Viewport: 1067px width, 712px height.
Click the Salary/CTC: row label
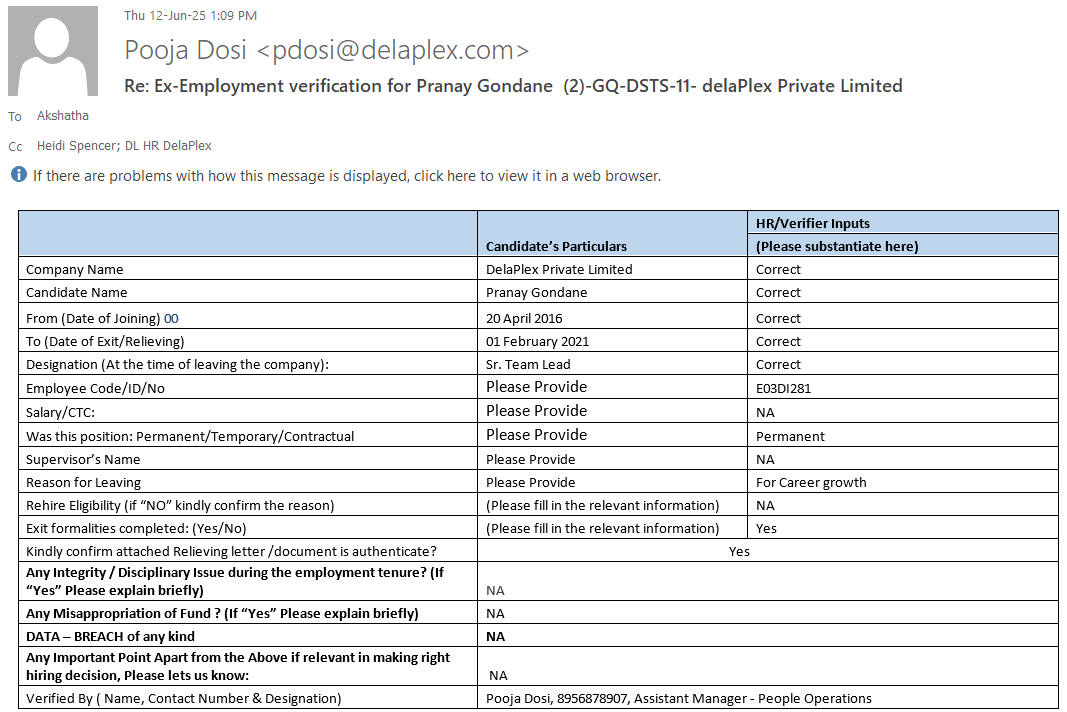61,412
